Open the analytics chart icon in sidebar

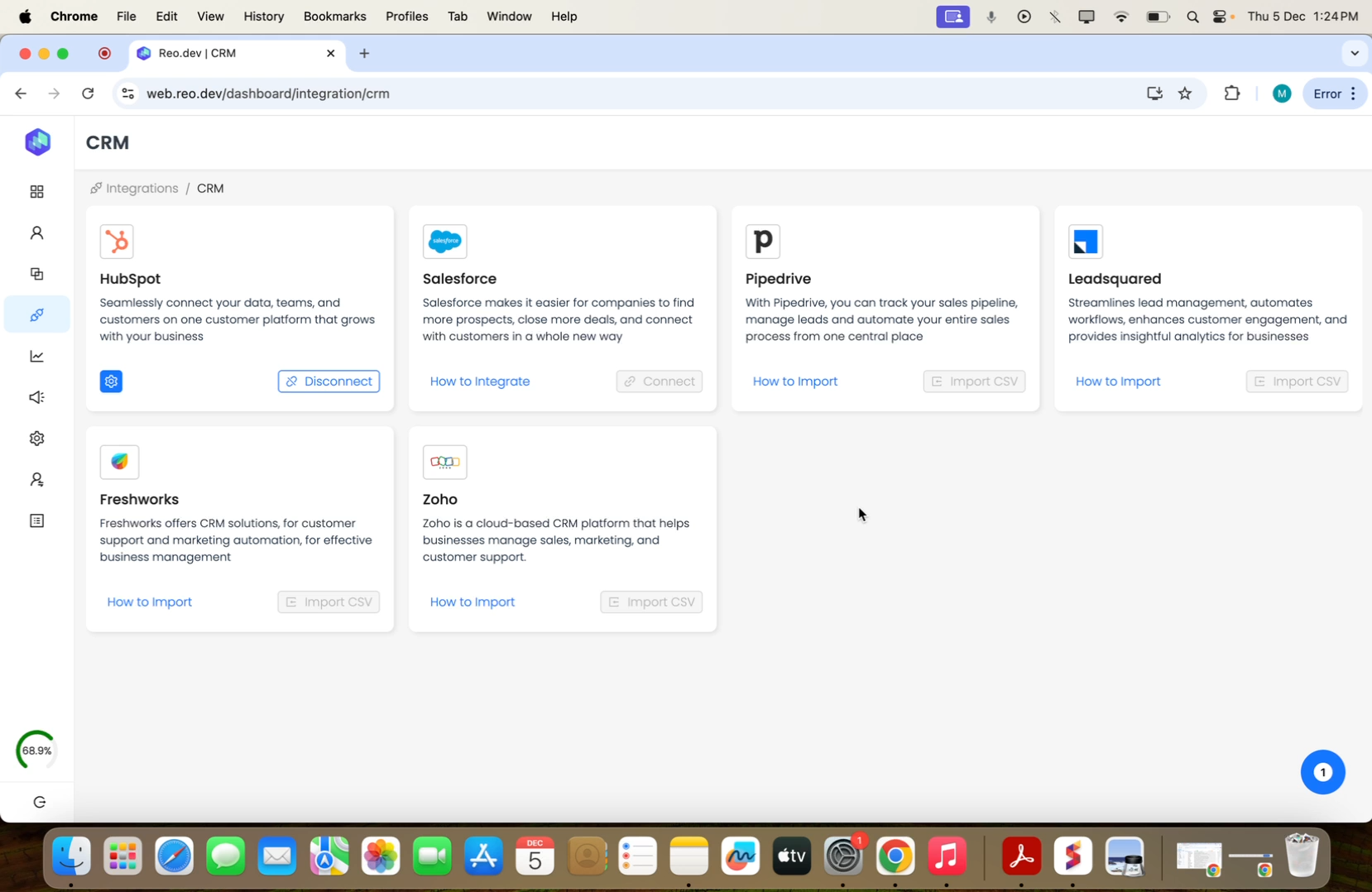tap(37, 357)
